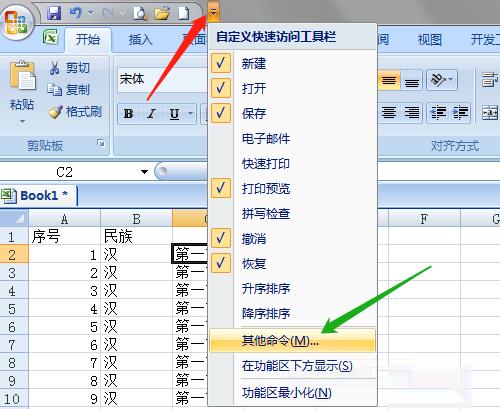Click the Open folder icon
This screenshot has width=500, height=409.
(162, 13)
